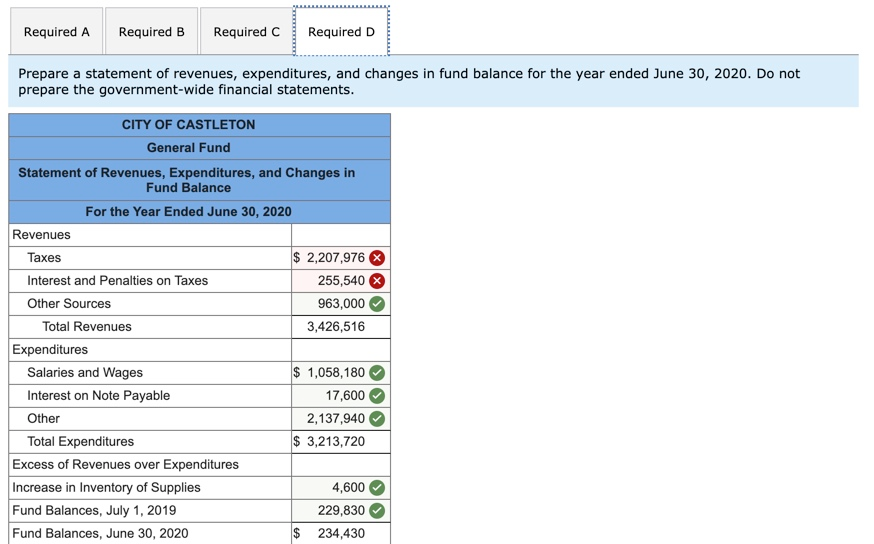
Task: Select the Total Revenues value 3,426,516
Action: (336, 327)
